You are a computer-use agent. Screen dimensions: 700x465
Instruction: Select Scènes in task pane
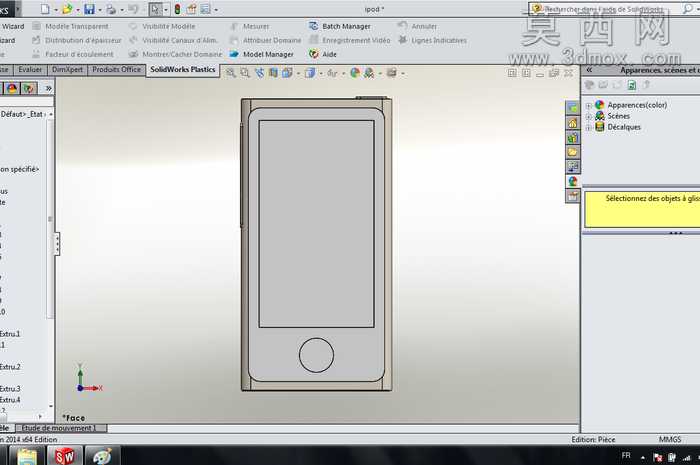coord(618,116)
